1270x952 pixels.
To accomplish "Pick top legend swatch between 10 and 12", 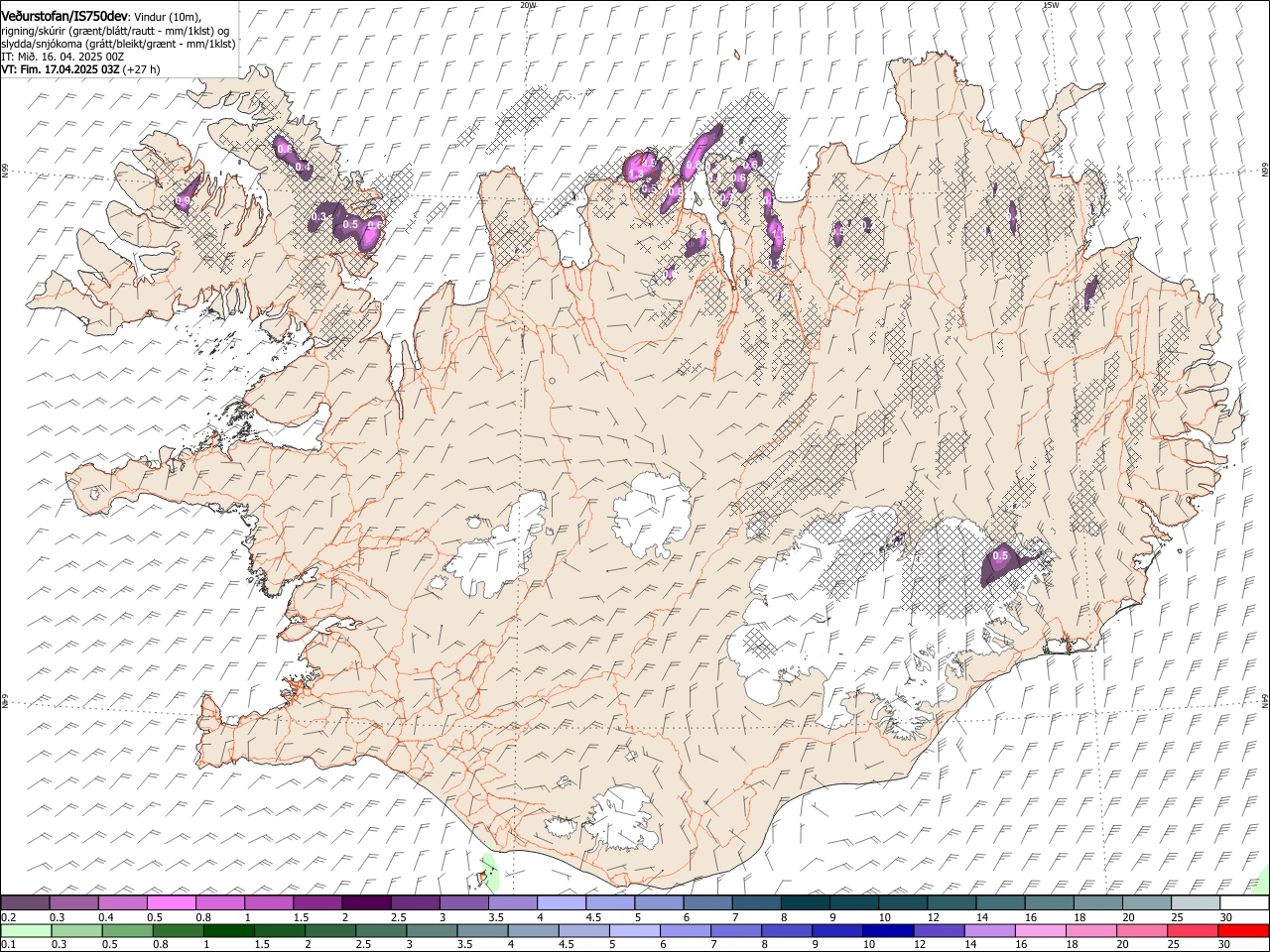I will point(902,902).
